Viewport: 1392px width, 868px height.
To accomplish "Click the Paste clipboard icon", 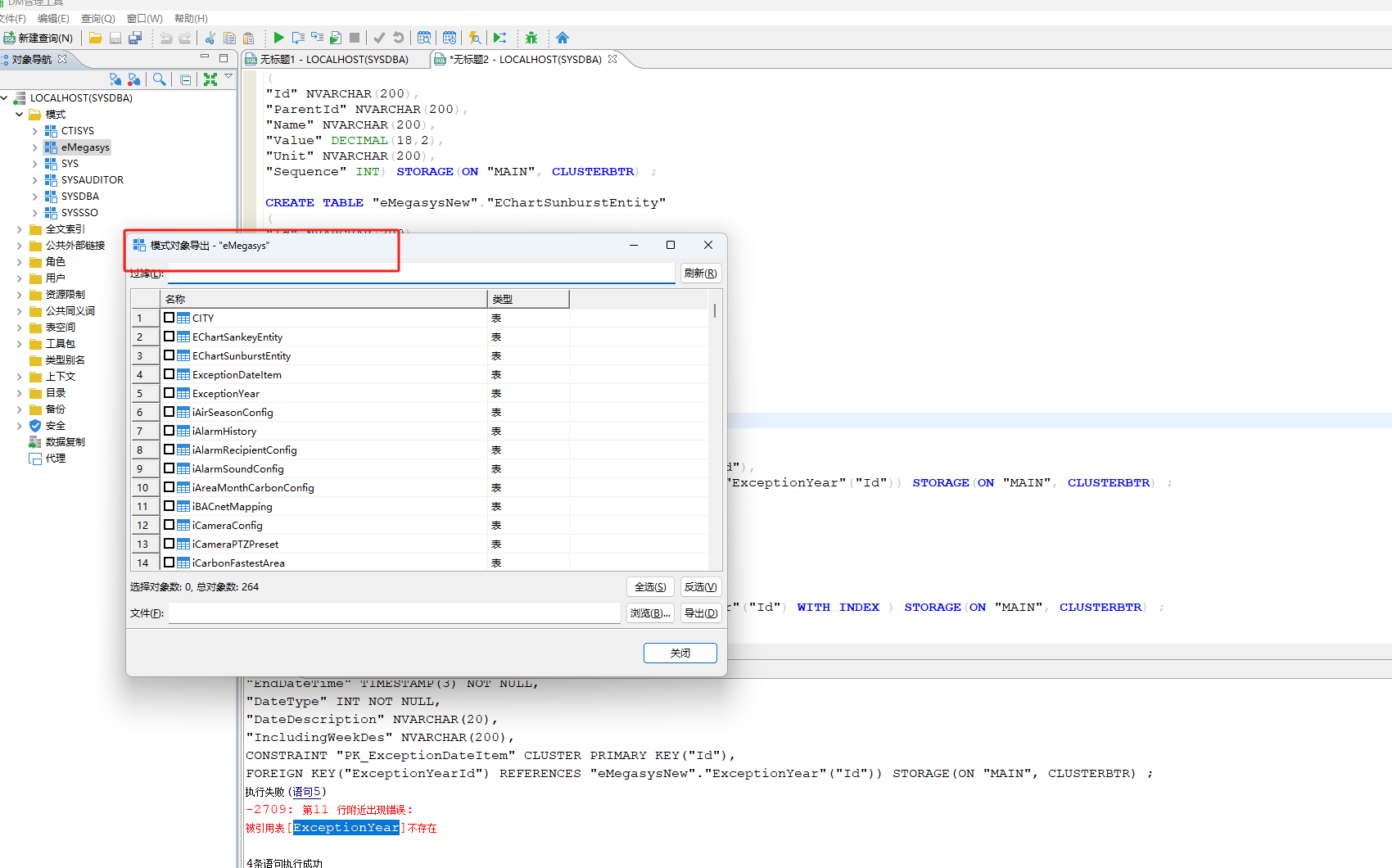I will 249,38.
